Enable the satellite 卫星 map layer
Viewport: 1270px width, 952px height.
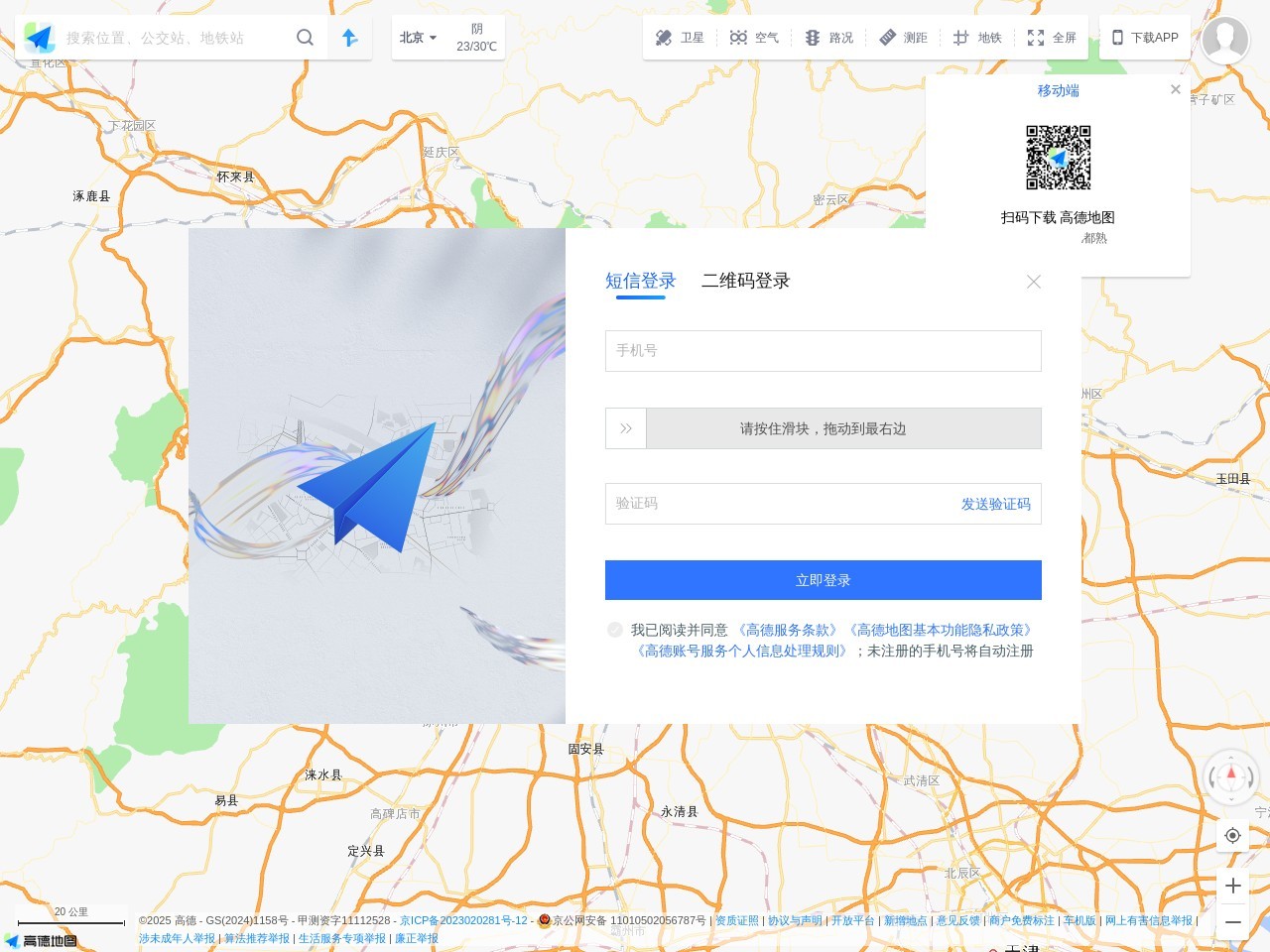click(680, 38)
